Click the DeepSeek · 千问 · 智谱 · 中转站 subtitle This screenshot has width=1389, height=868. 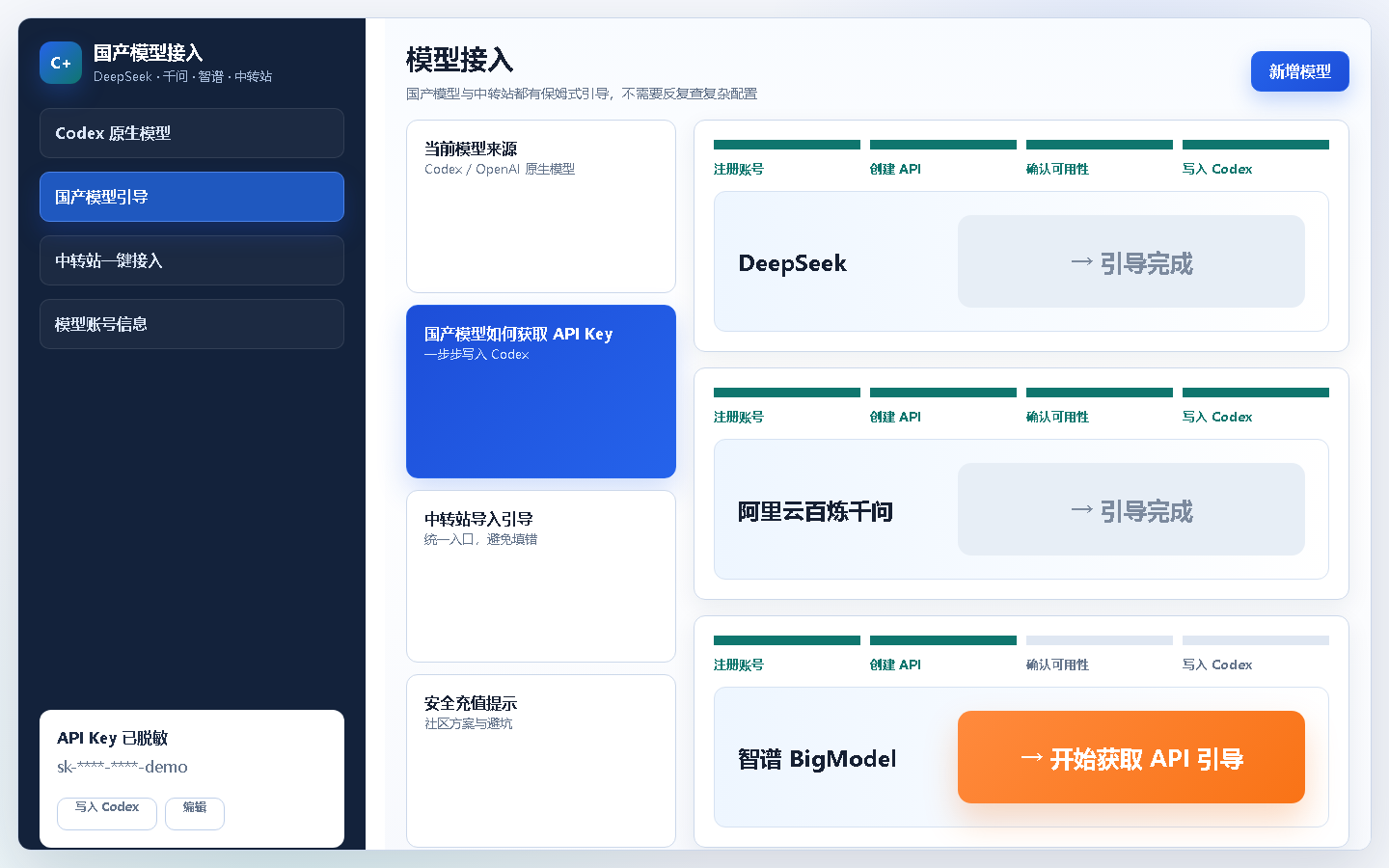[x=182, y=76]
